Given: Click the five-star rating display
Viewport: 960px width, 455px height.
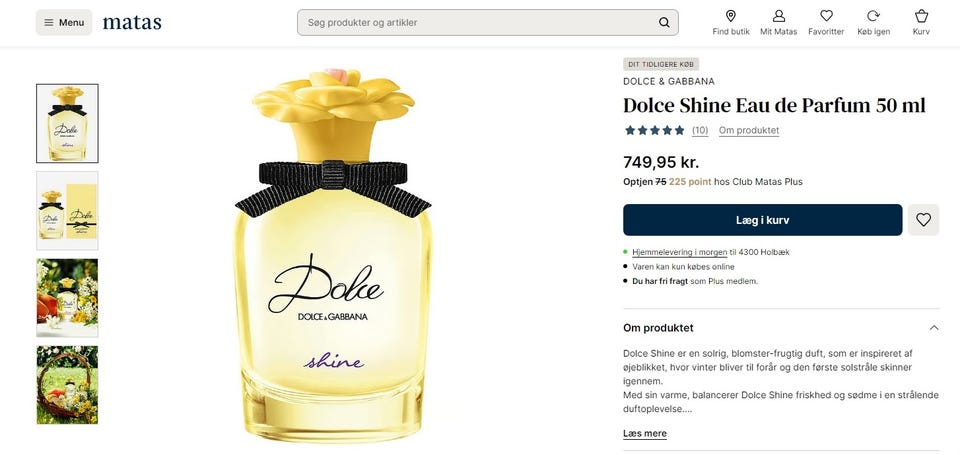Looking at the screenshot, I should (654, 130).
